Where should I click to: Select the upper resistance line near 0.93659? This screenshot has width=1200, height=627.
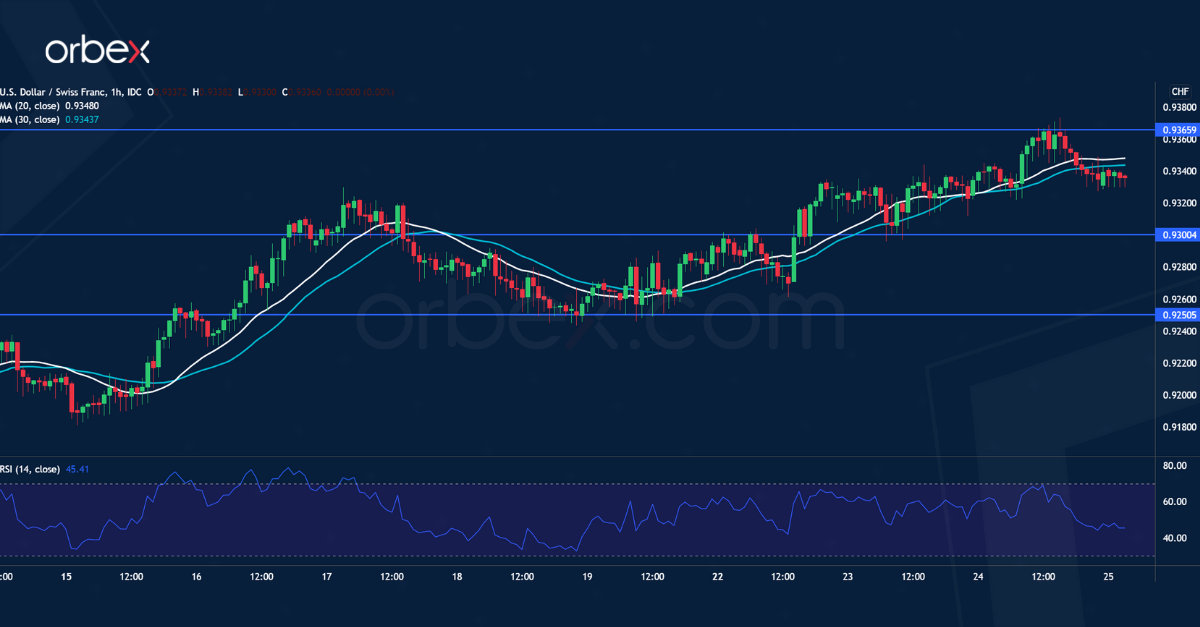600,130
